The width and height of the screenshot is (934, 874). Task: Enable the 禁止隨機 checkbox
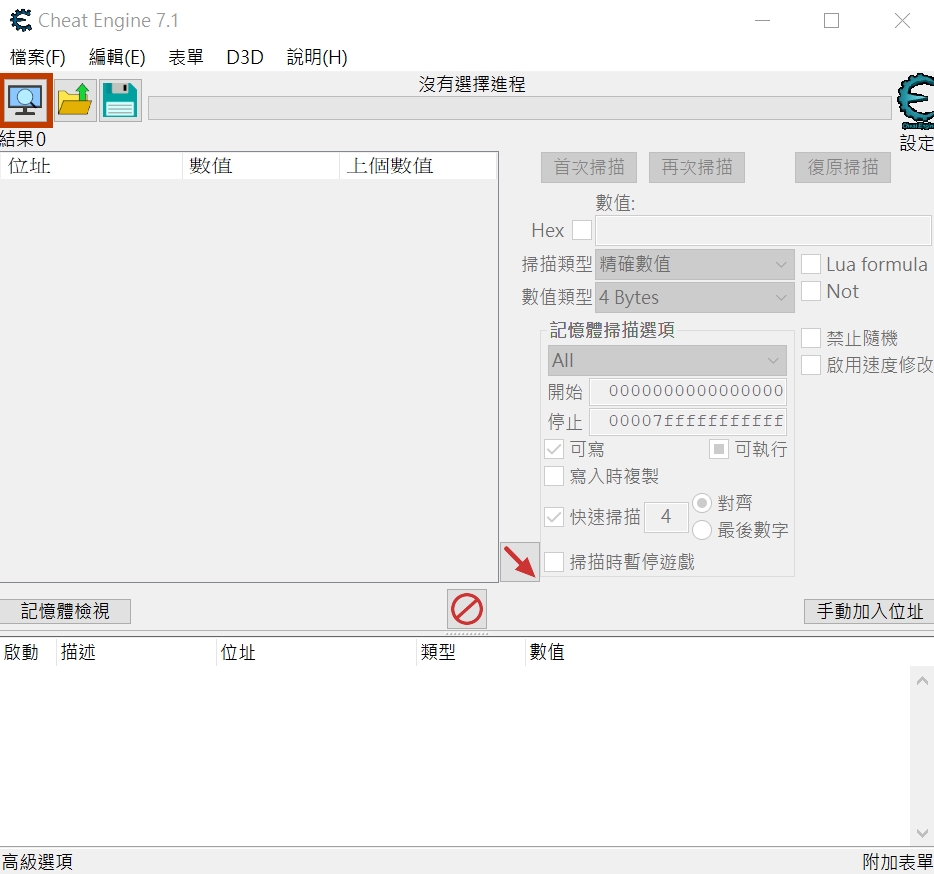tap(811, 338)
